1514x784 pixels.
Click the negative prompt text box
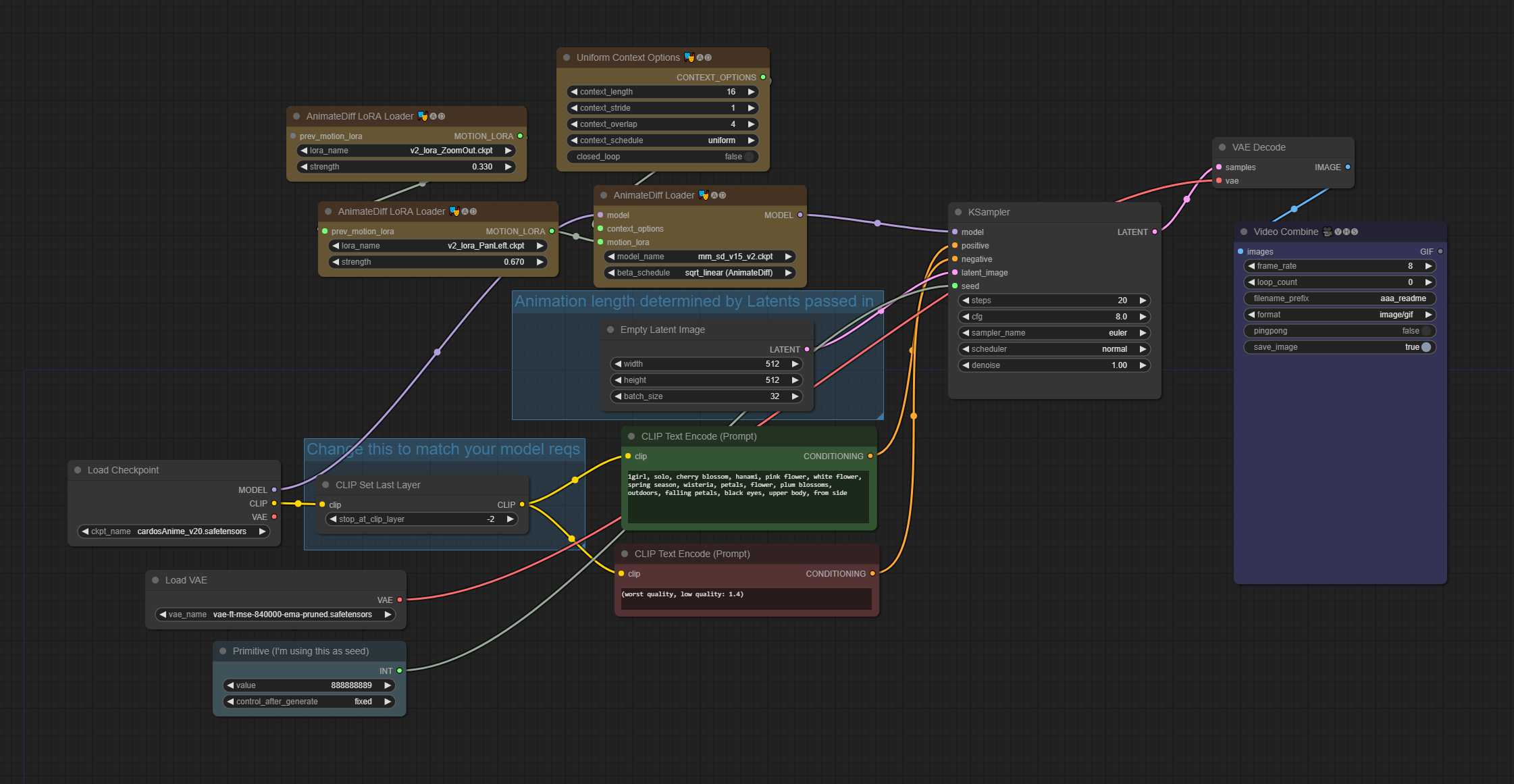[746, 598]
